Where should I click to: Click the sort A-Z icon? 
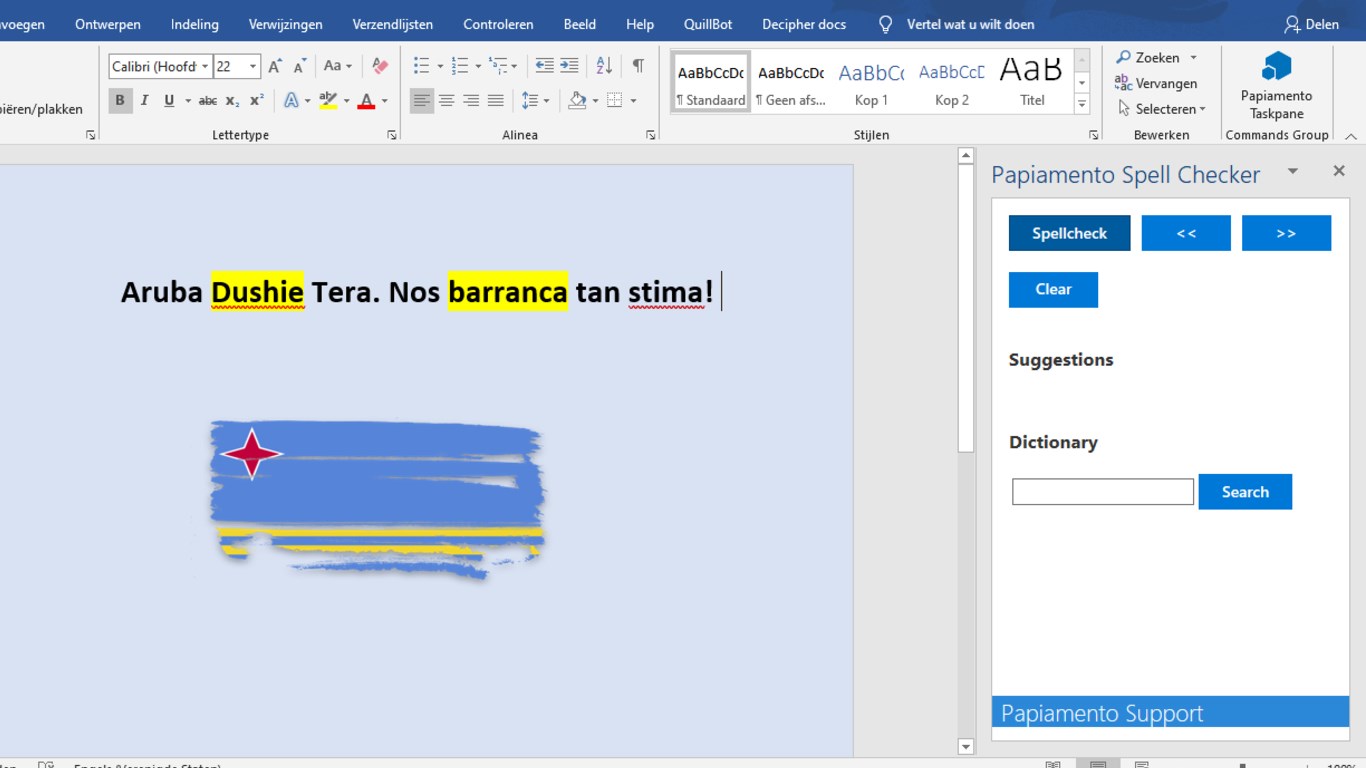coord(604,66)
